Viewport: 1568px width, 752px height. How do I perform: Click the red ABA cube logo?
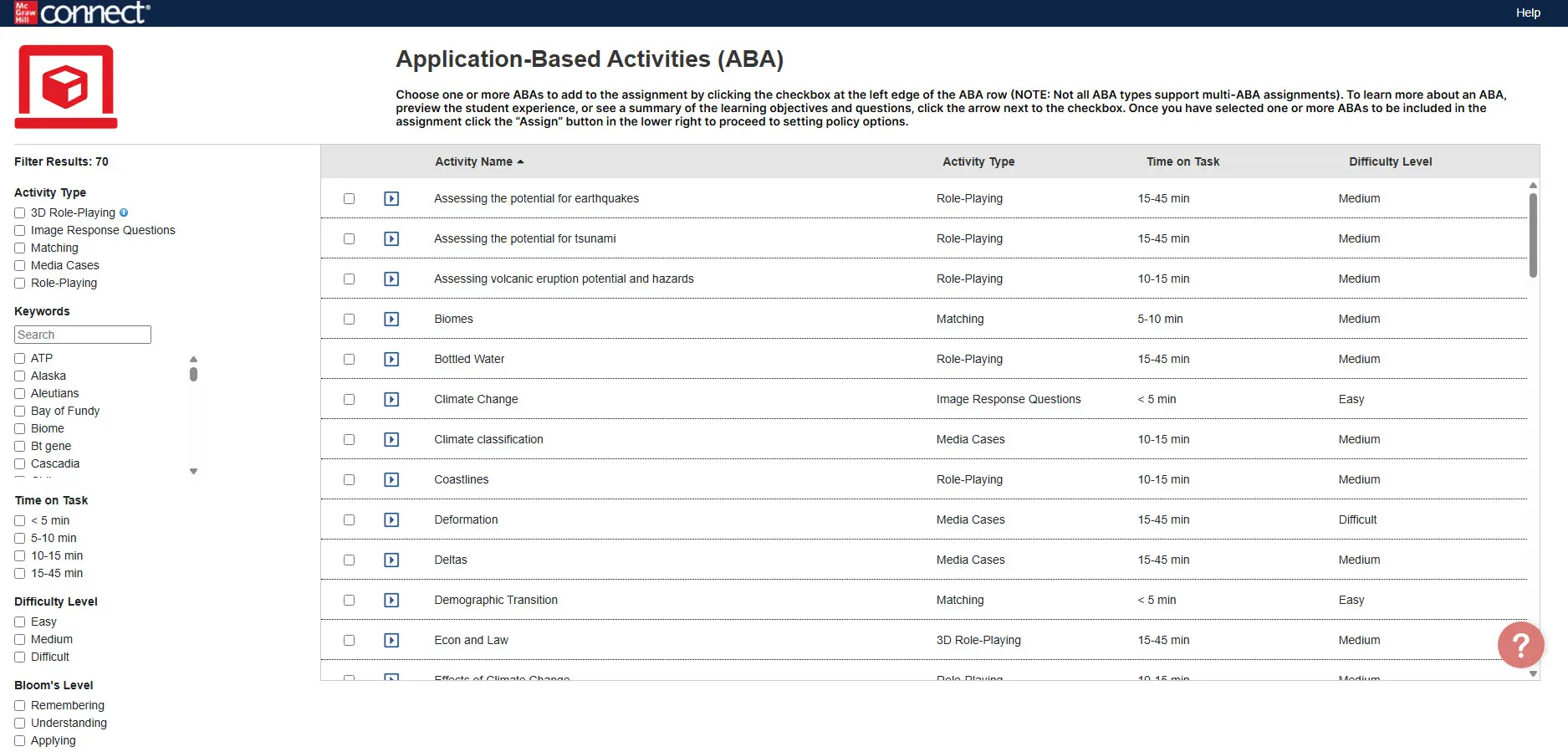(66, 86)
